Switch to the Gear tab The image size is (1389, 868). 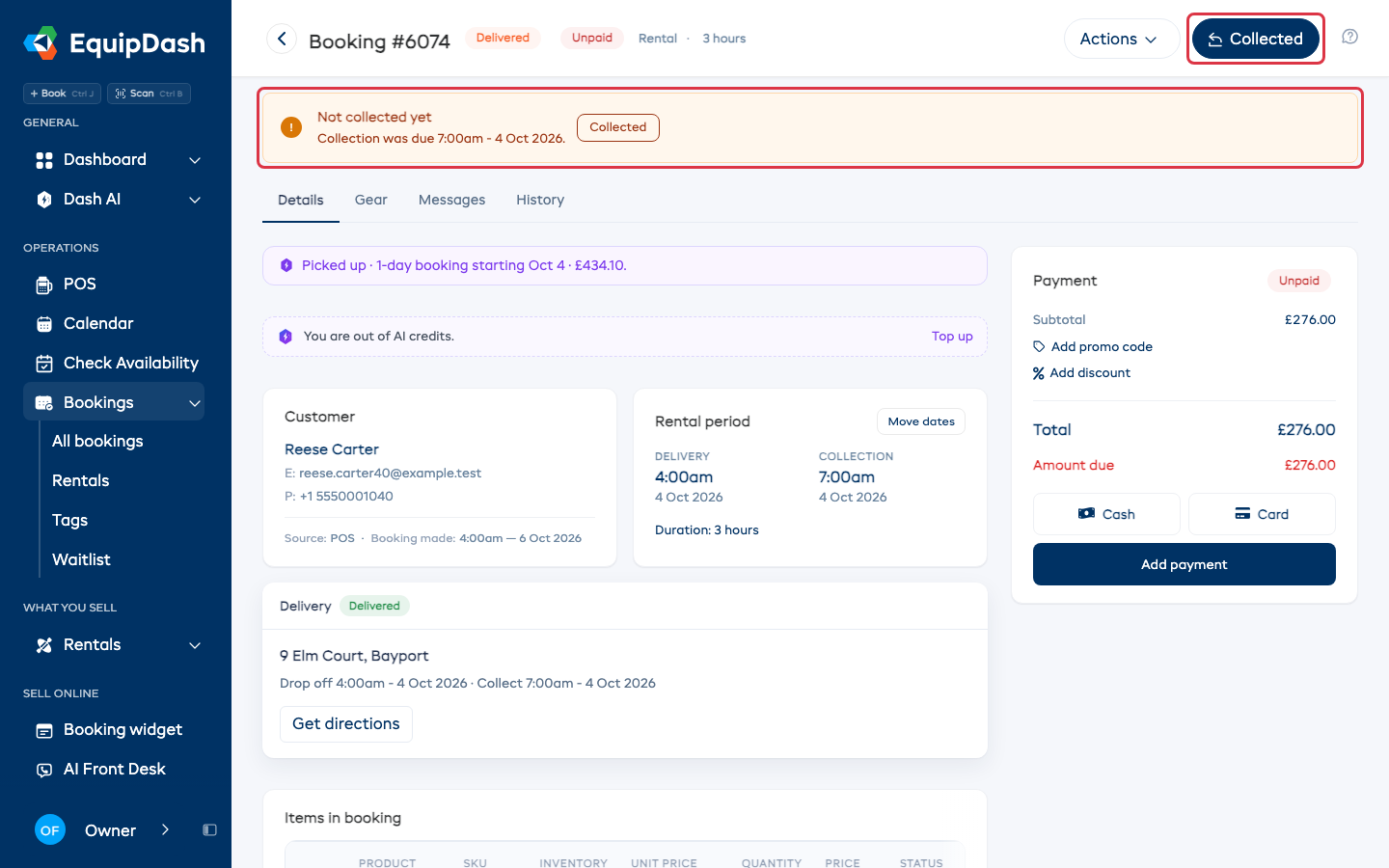click(371, 200)
